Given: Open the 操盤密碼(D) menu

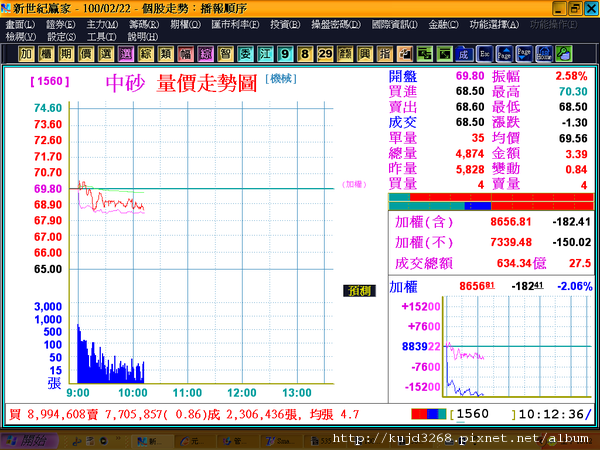Looking at the screenshot, I should (336, 24).
